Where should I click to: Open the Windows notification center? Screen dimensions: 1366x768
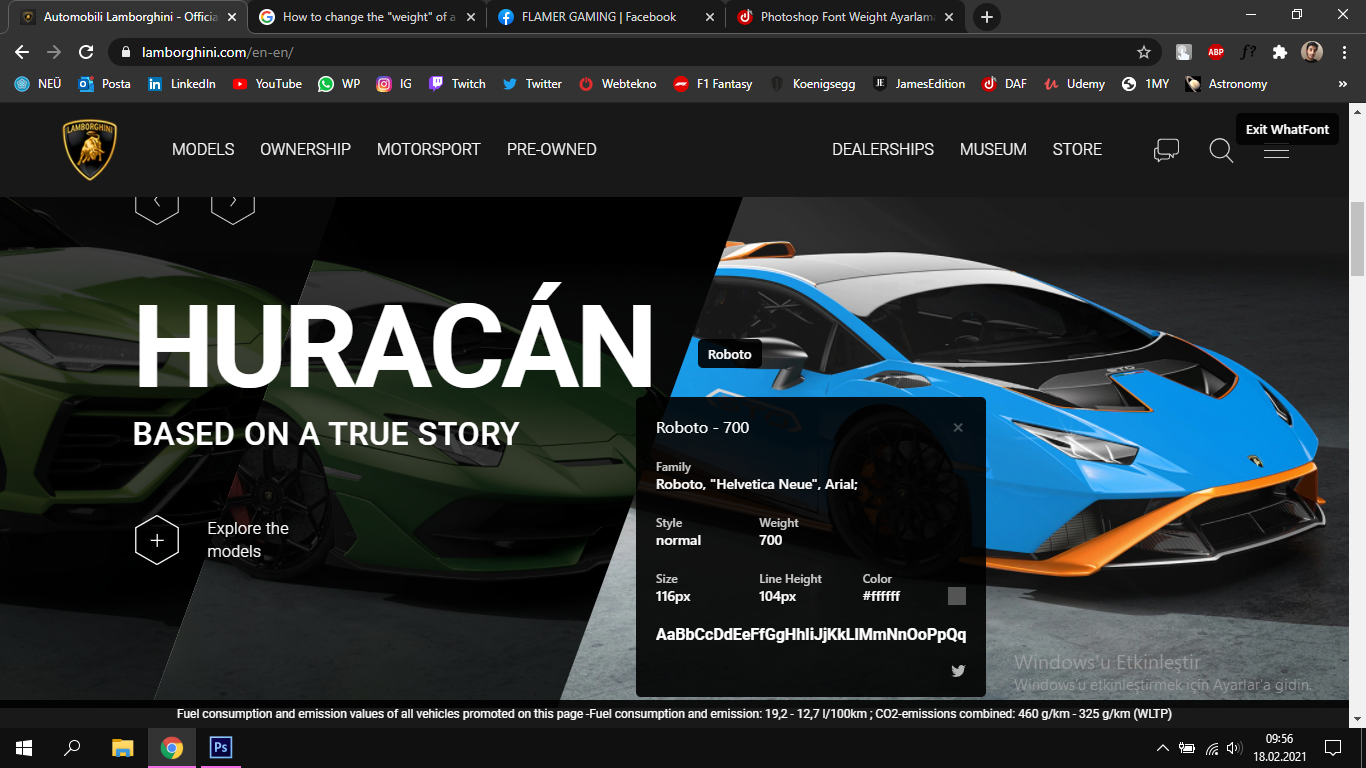pyautogui.click(x=1332, y=747)
